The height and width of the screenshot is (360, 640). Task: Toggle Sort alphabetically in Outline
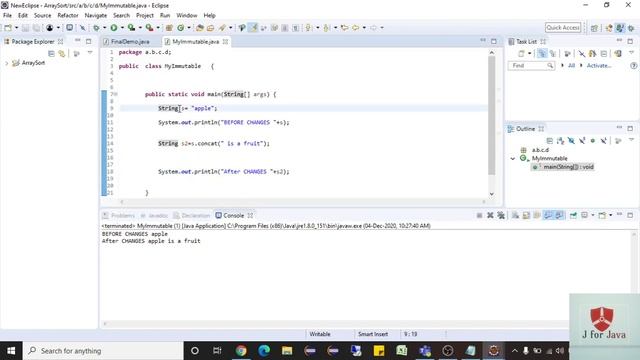560,141
